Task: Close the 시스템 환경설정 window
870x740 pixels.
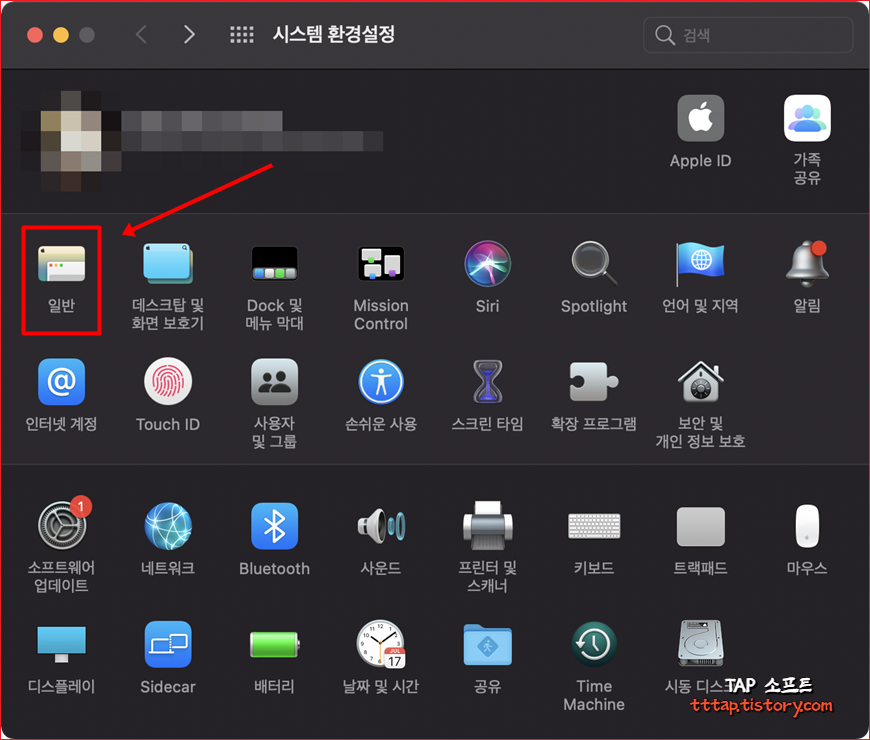Action: click(x=35, y=35)
